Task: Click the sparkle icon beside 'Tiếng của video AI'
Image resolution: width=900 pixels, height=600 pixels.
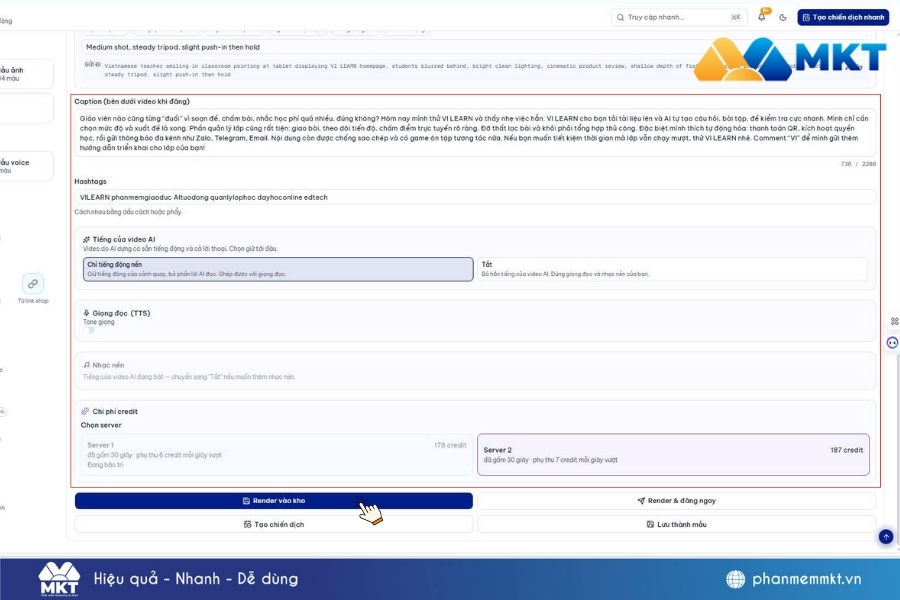Action: click(x=86, y=239)
